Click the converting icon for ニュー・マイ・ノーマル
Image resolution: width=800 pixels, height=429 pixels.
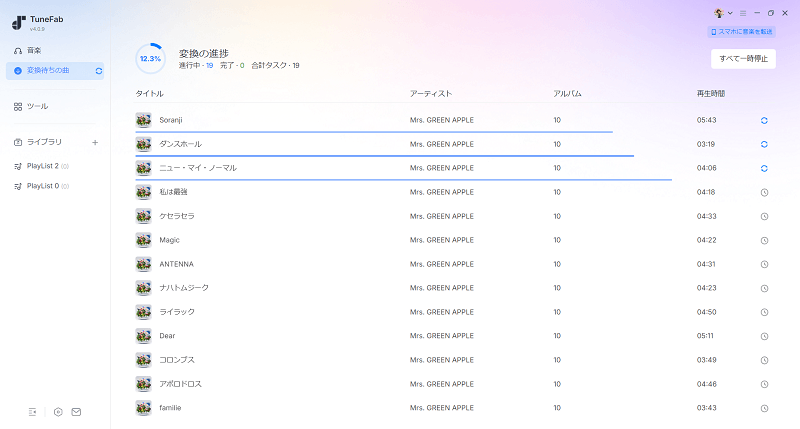point(764,168)
